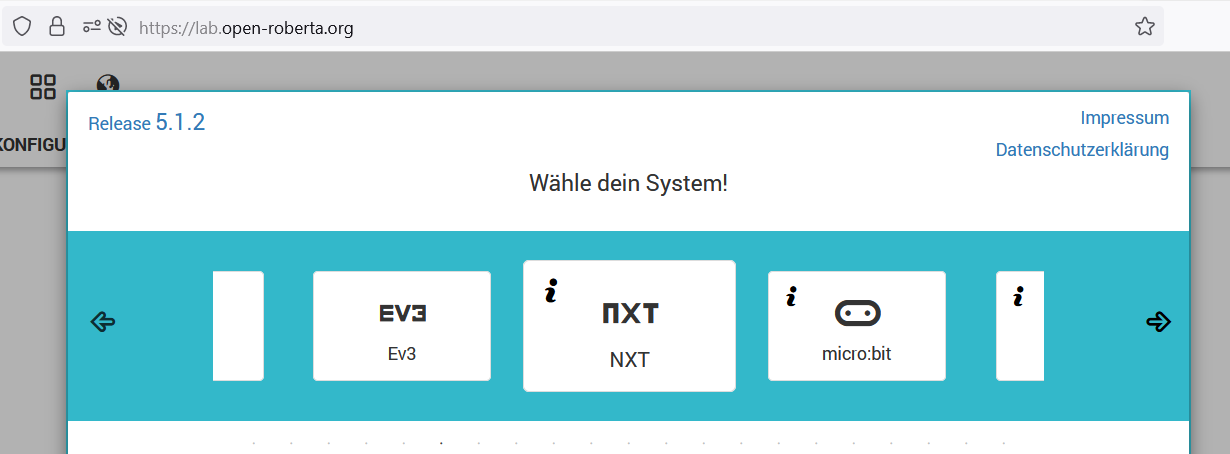Open the Datenschutzerklärung link
The height and width of the screenshot is (454, 1230).
pyautogui.click(x=1082, y=150)
